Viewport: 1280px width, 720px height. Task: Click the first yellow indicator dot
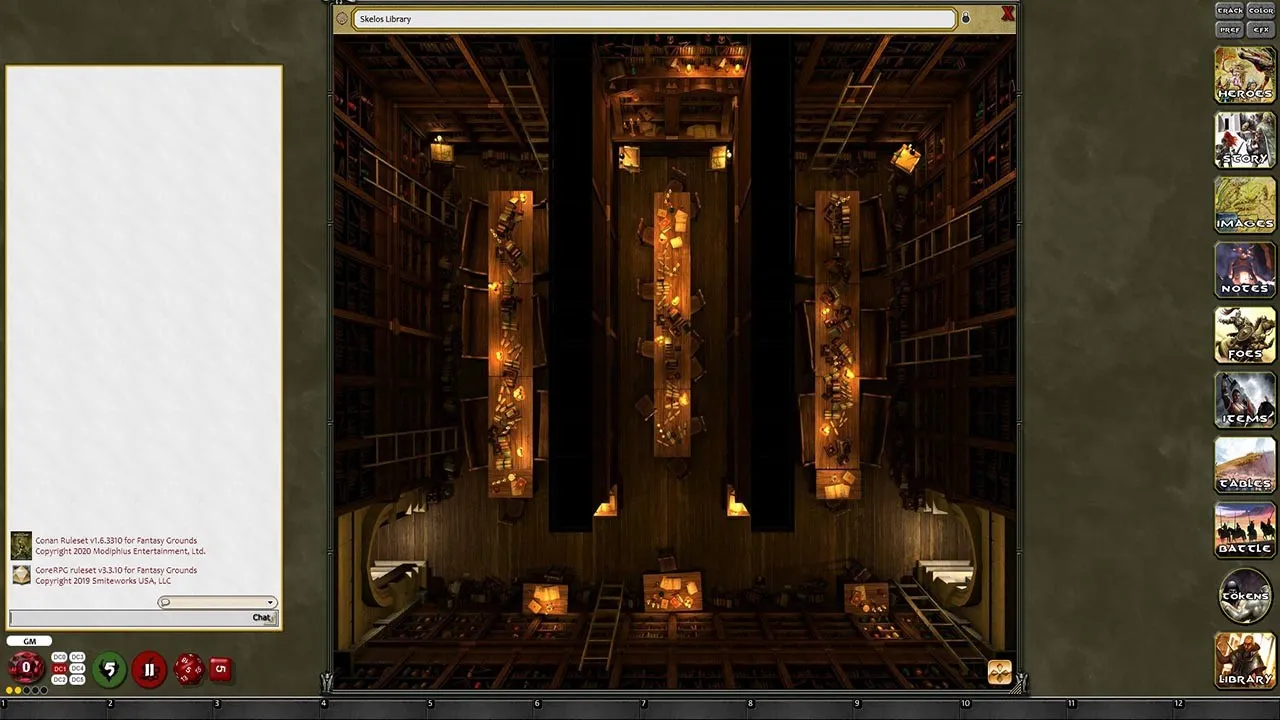9,690
